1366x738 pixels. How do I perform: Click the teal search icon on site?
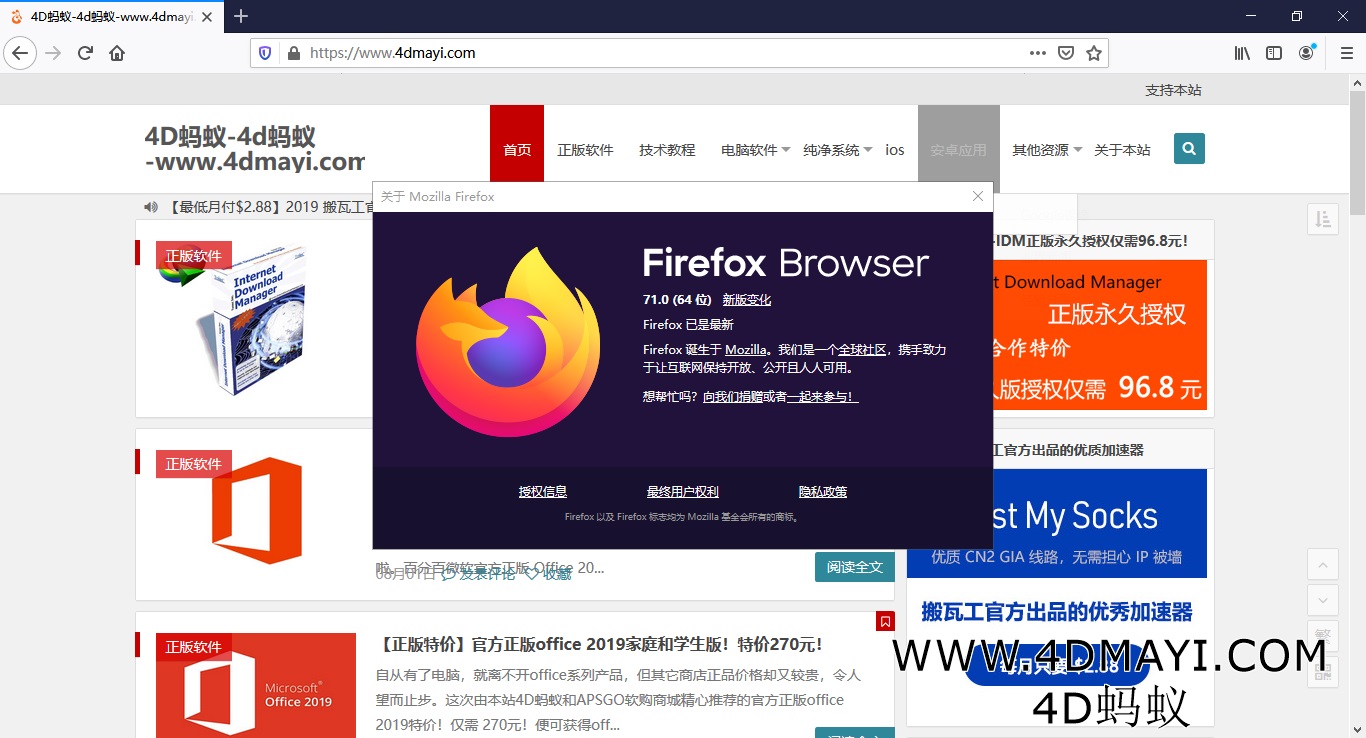[x=1189, y=149]
